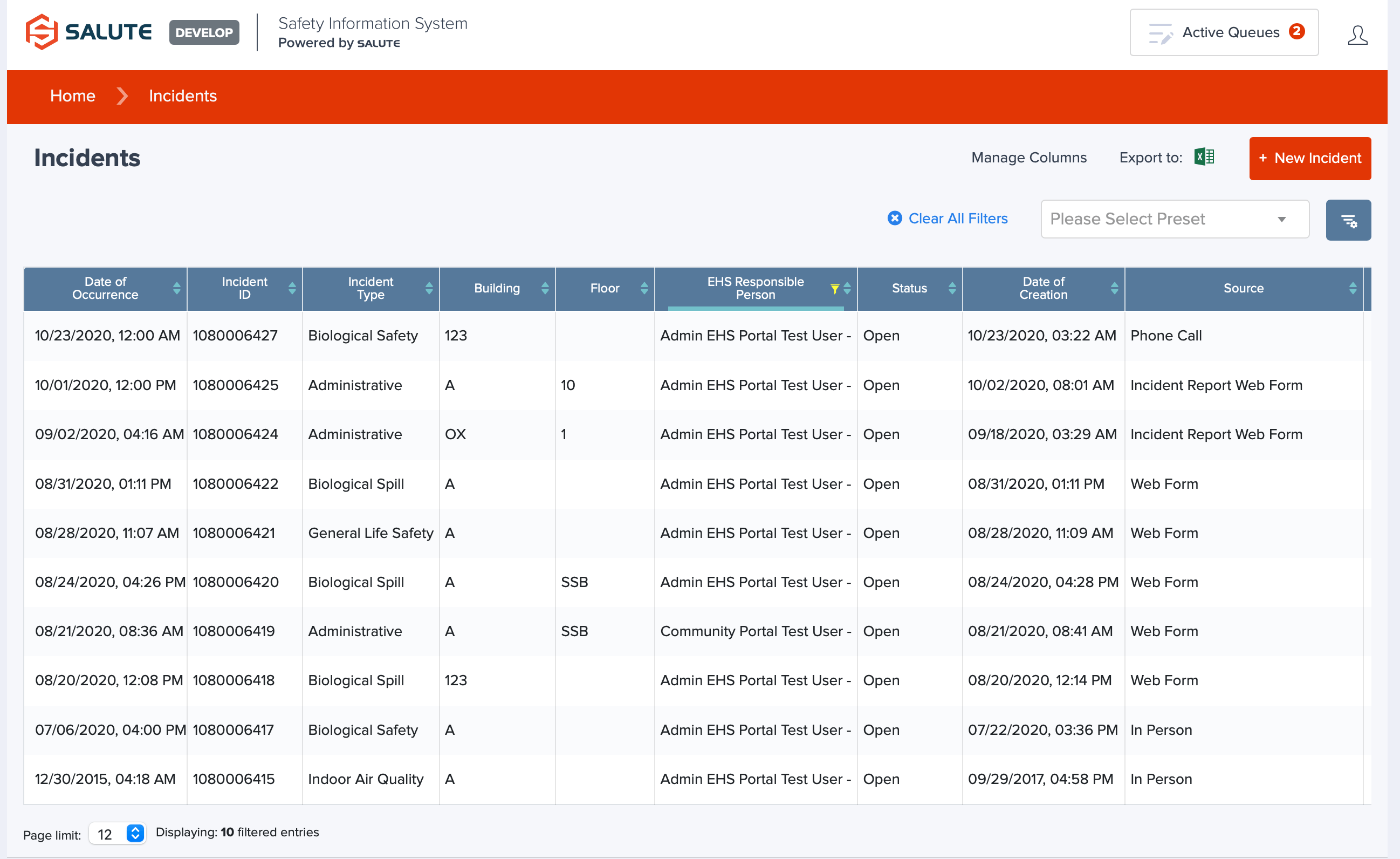Change the page limit stepper

[135, 833]
